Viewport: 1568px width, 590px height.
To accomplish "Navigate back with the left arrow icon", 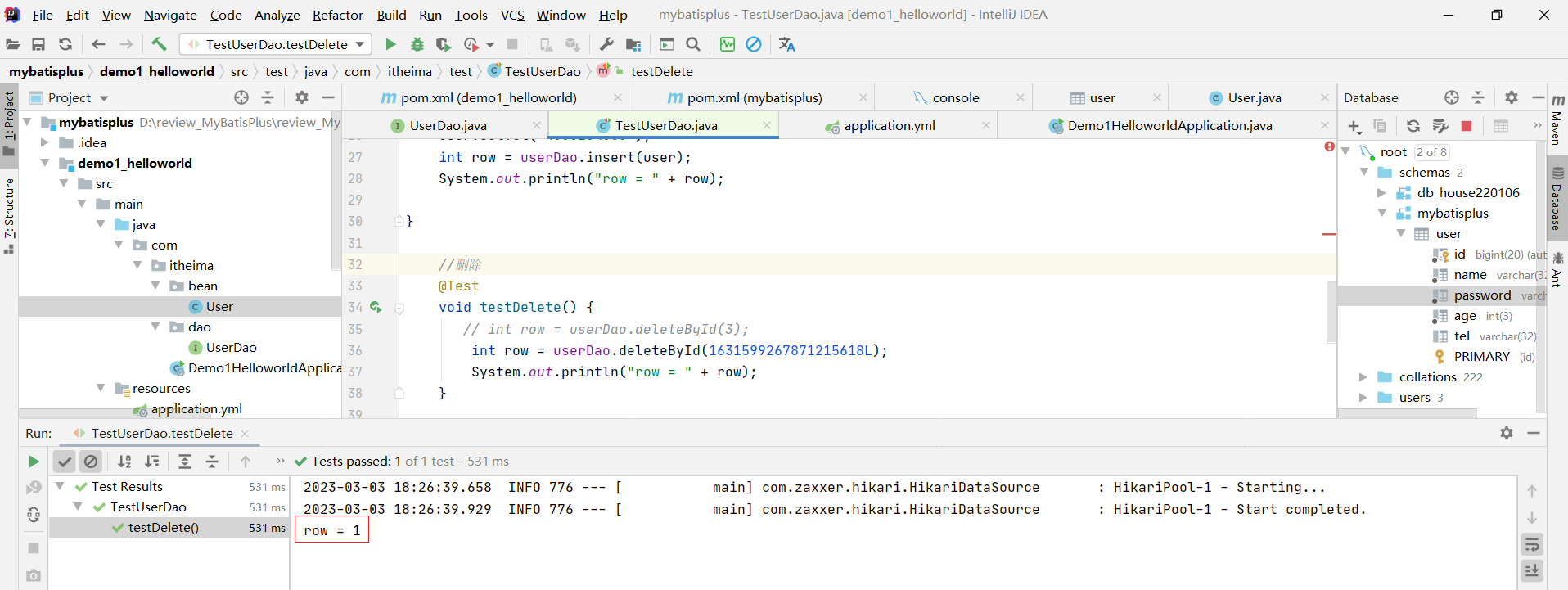I will (99, 44).
